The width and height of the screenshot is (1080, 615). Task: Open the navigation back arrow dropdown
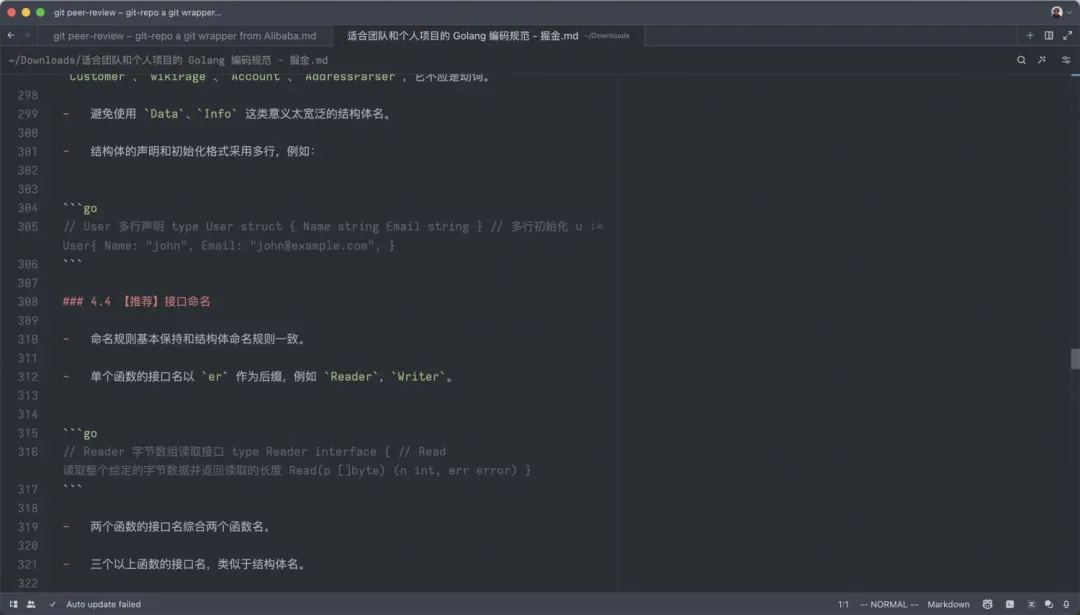click(10, 35)
